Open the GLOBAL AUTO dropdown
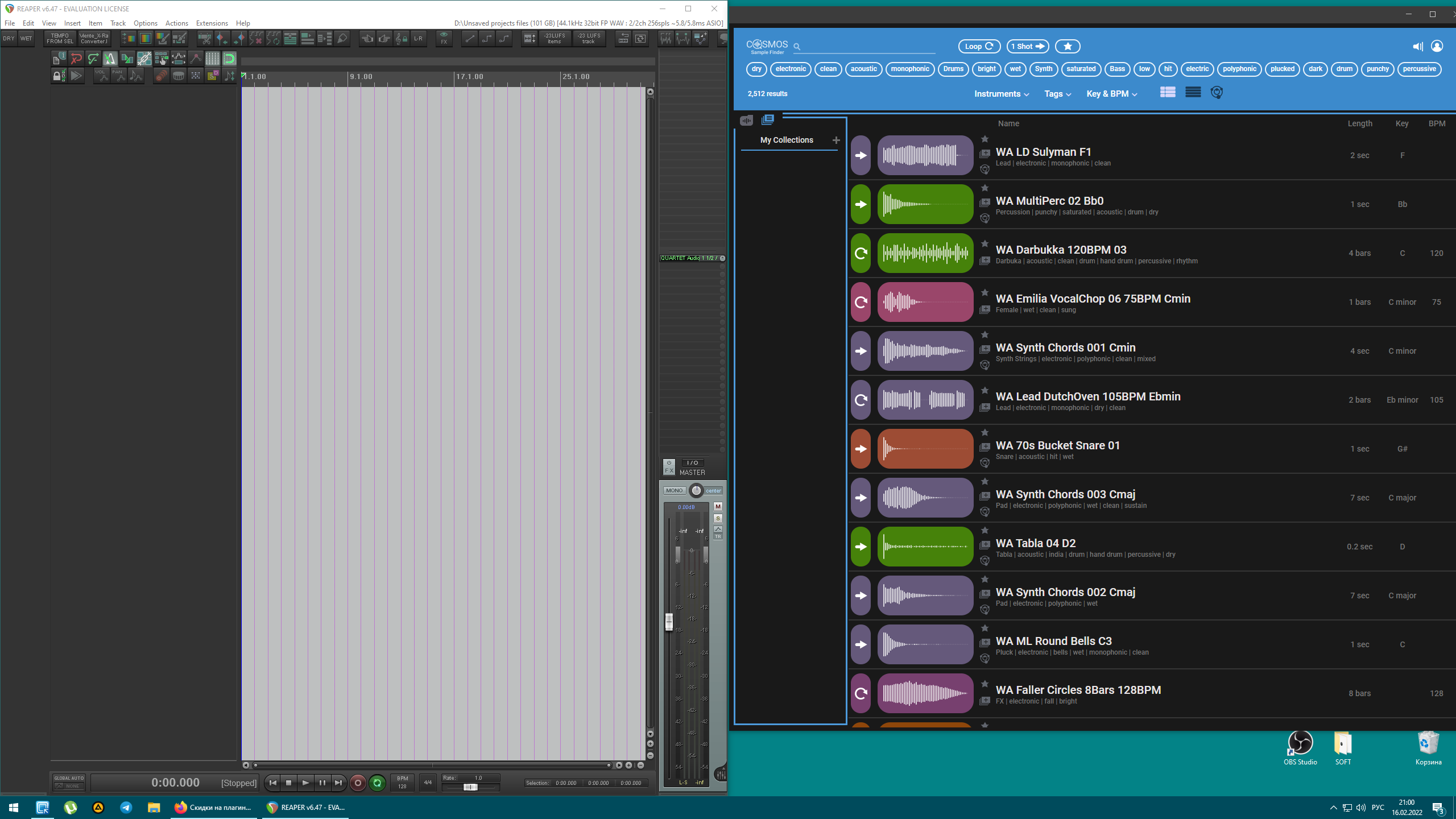Screen dimensions: 1456x819 coord(69,783)
